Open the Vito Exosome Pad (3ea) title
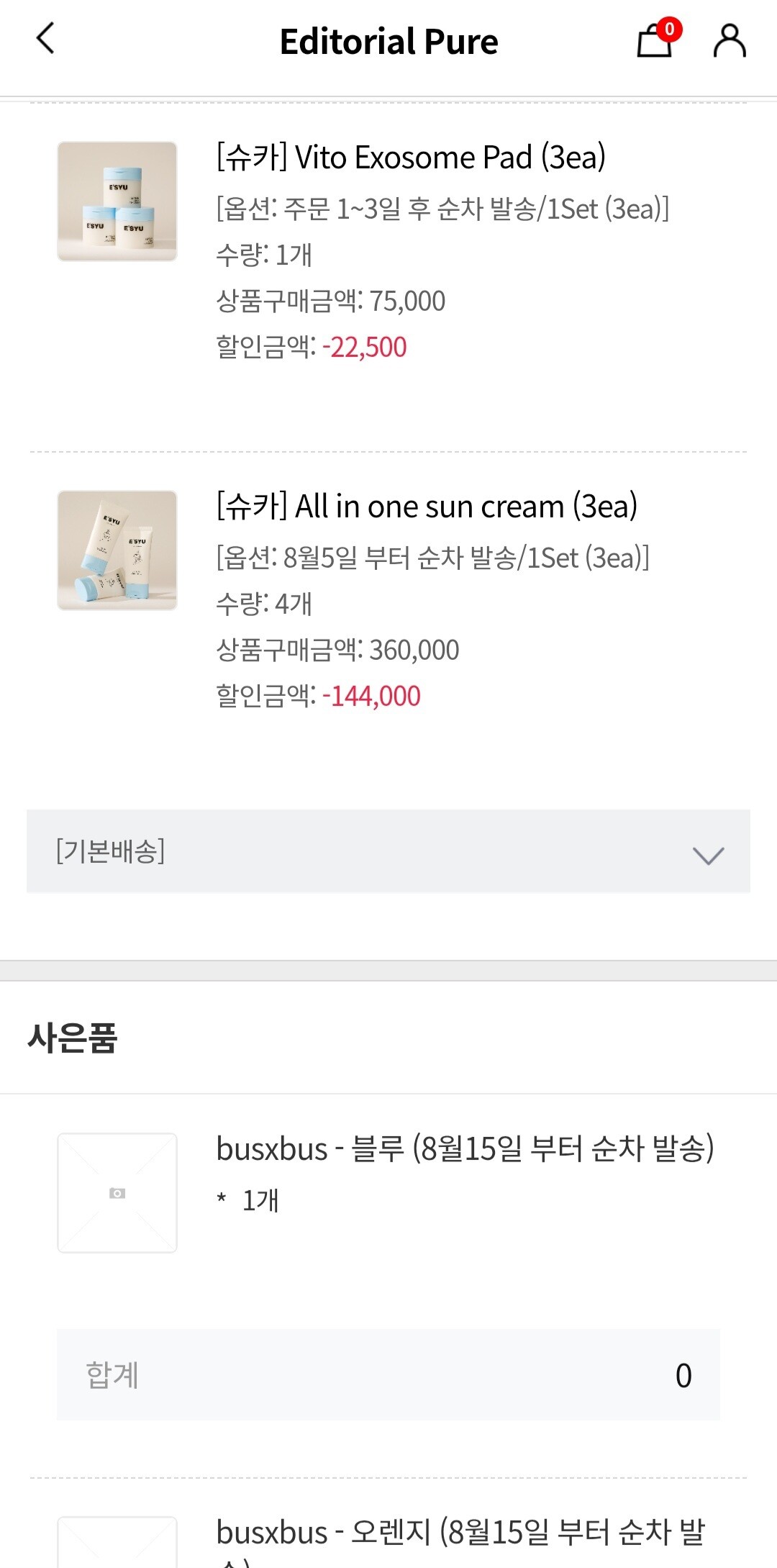 411,158
